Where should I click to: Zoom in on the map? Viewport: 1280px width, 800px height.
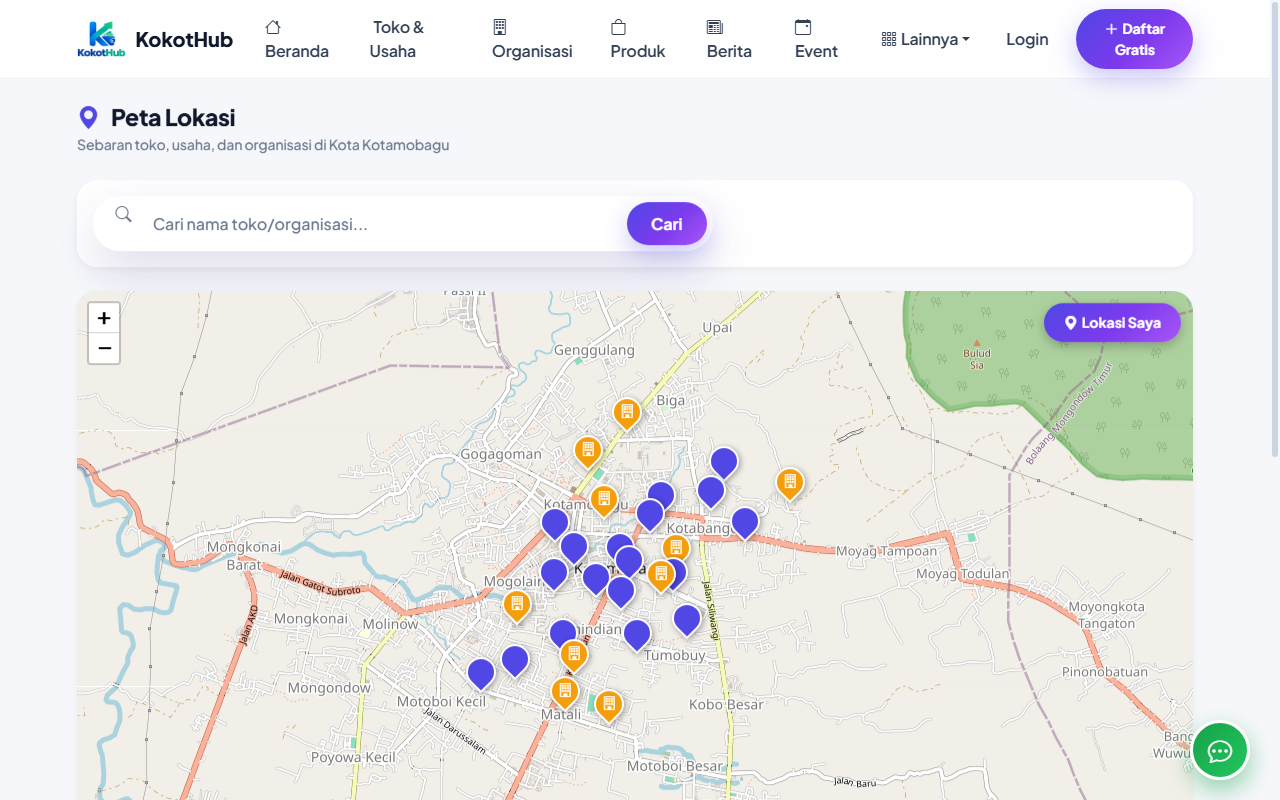[x=104, y=318]
